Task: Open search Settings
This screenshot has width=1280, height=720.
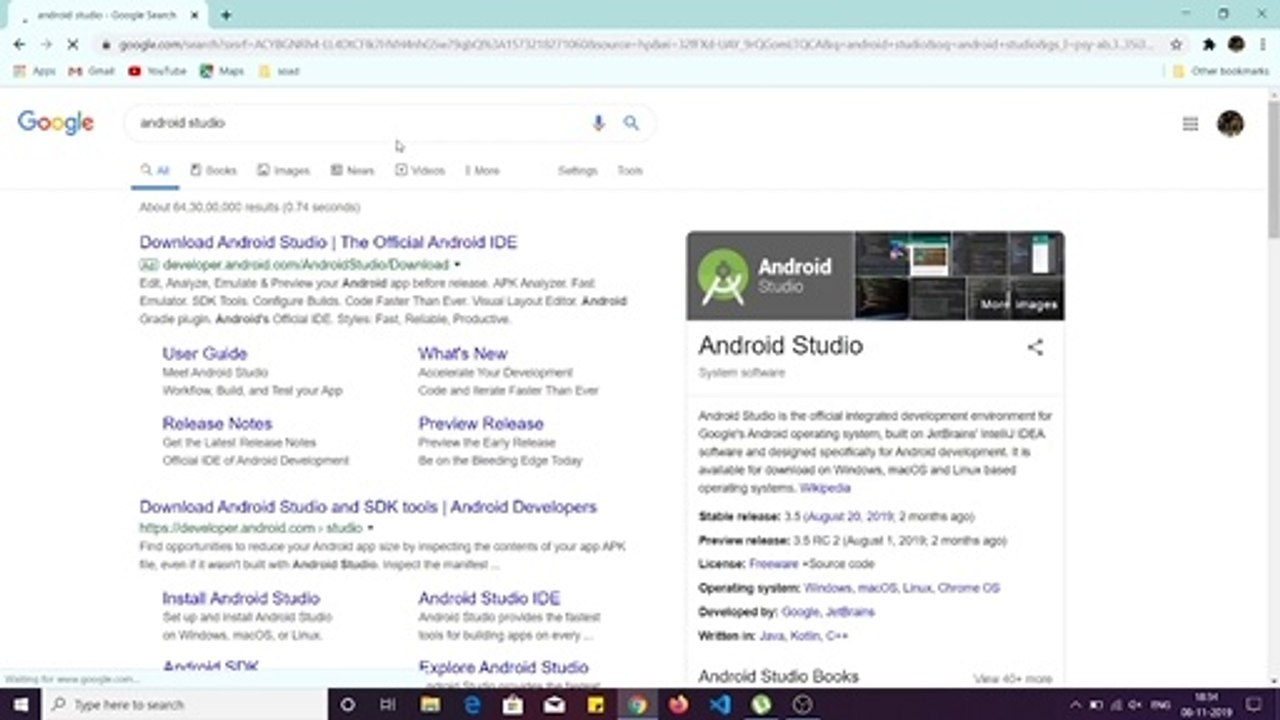Action: (577, 171)
